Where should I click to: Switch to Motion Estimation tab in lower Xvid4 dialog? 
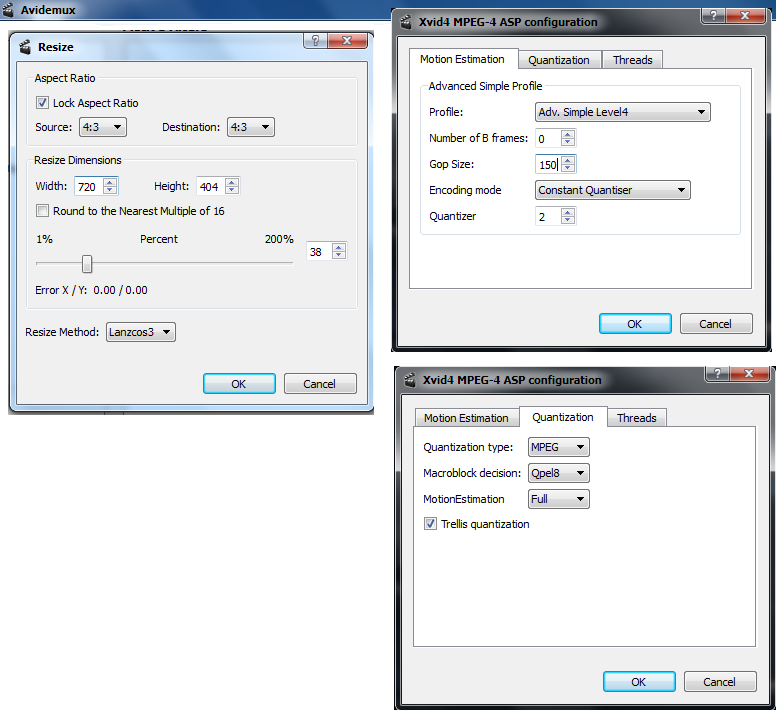tap(466, 418)
